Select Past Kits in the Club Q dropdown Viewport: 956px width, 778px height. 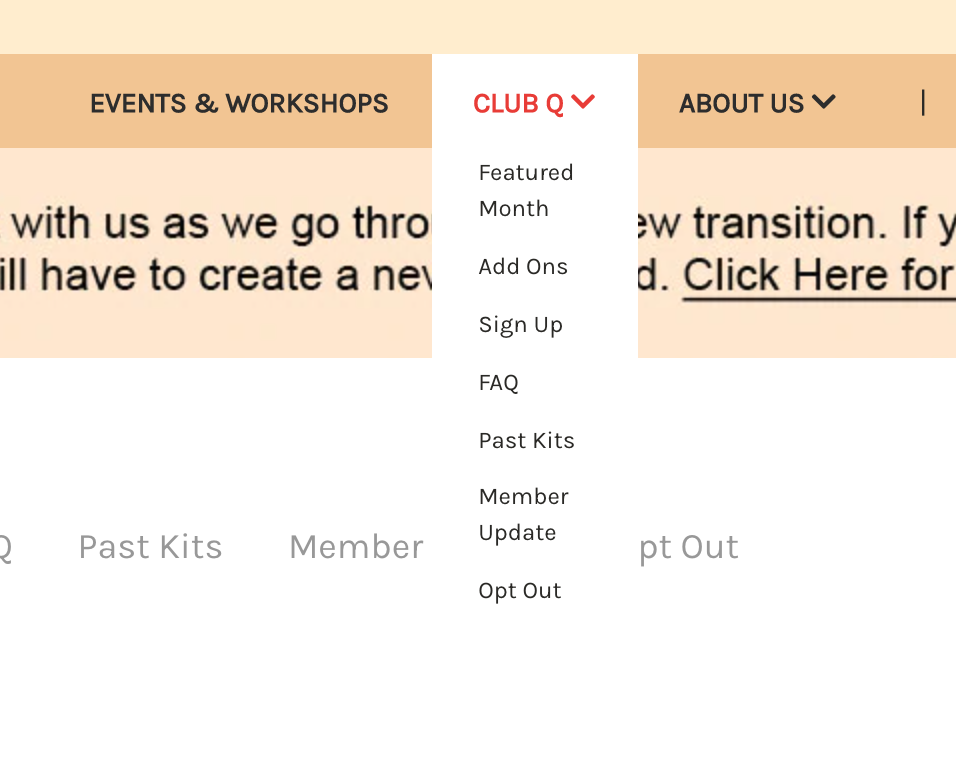tap(527, 441)
